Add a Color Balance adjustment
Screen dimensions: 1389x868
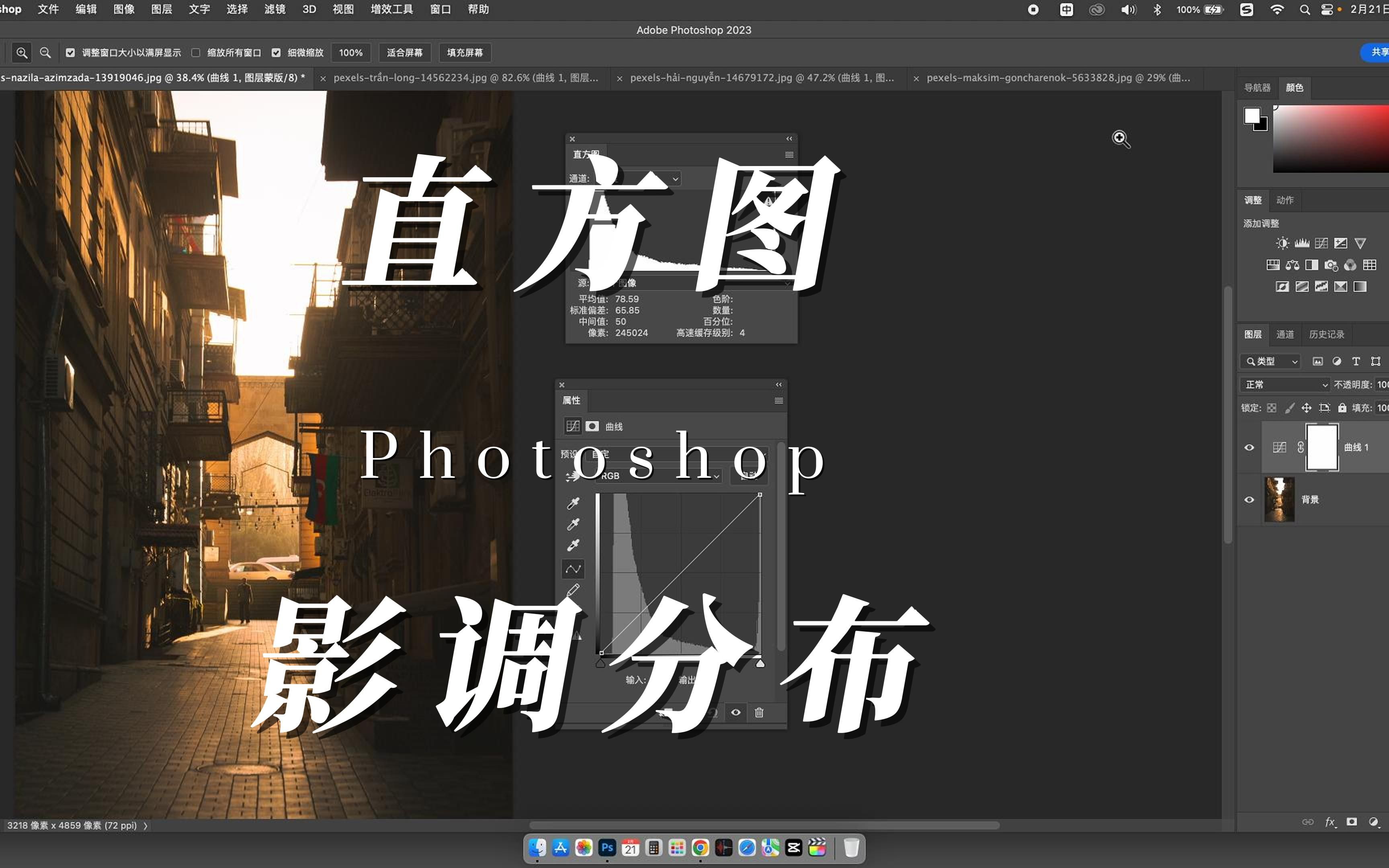pyautogui.click(x=1293, y=265)
